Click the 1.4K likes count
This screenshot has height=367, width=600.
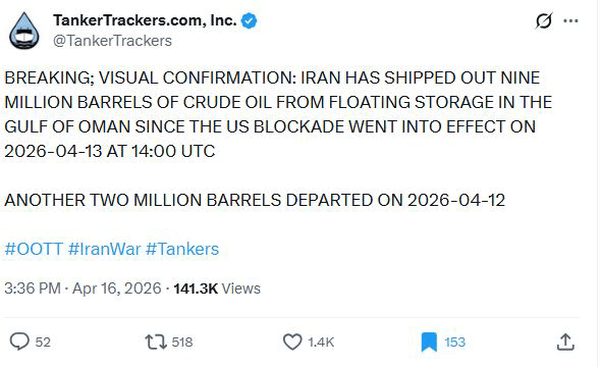tap(321, 342)
